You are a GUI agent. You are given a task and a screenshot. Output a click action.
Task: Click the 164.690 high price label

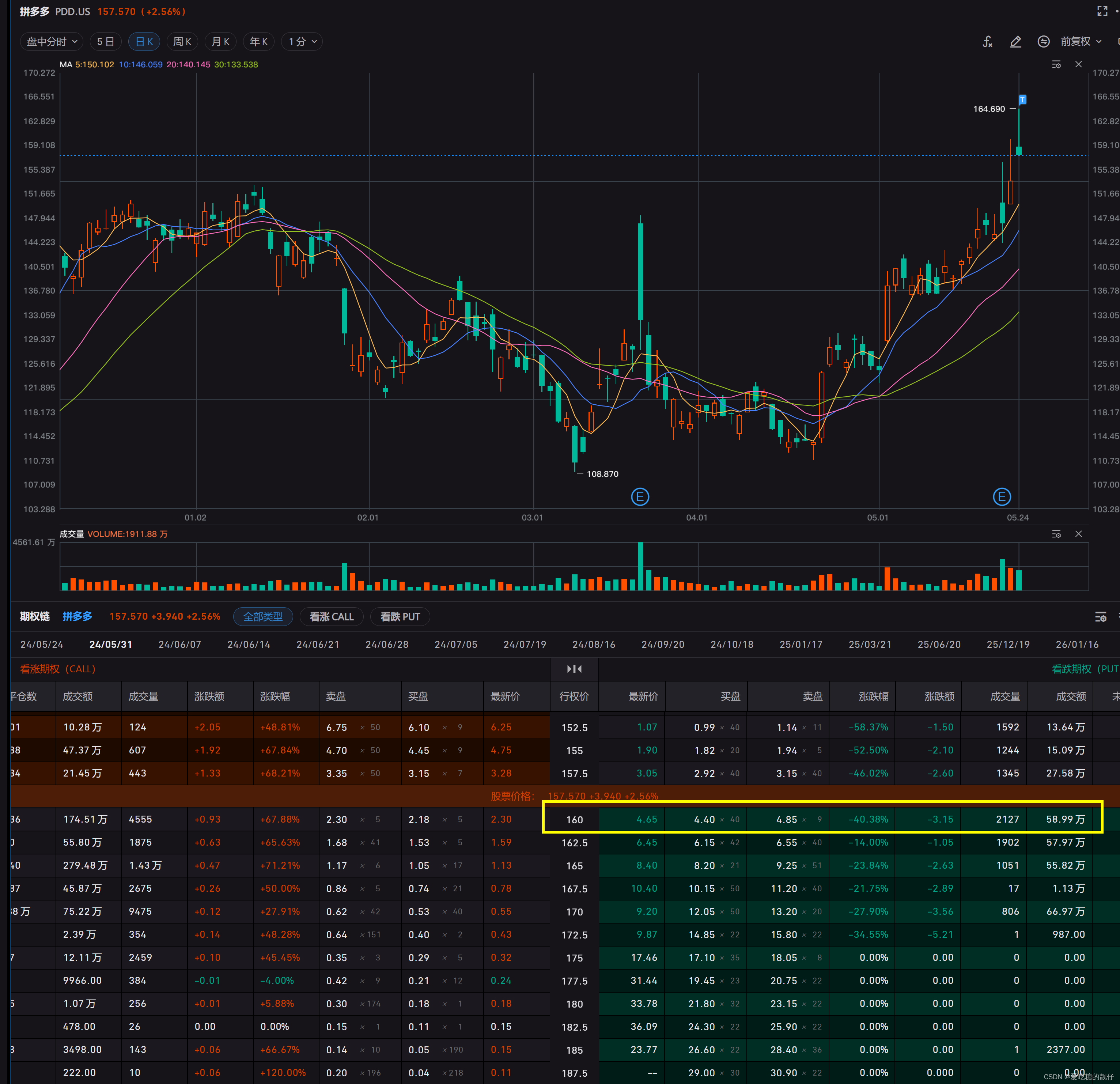(x=988, y=109)
